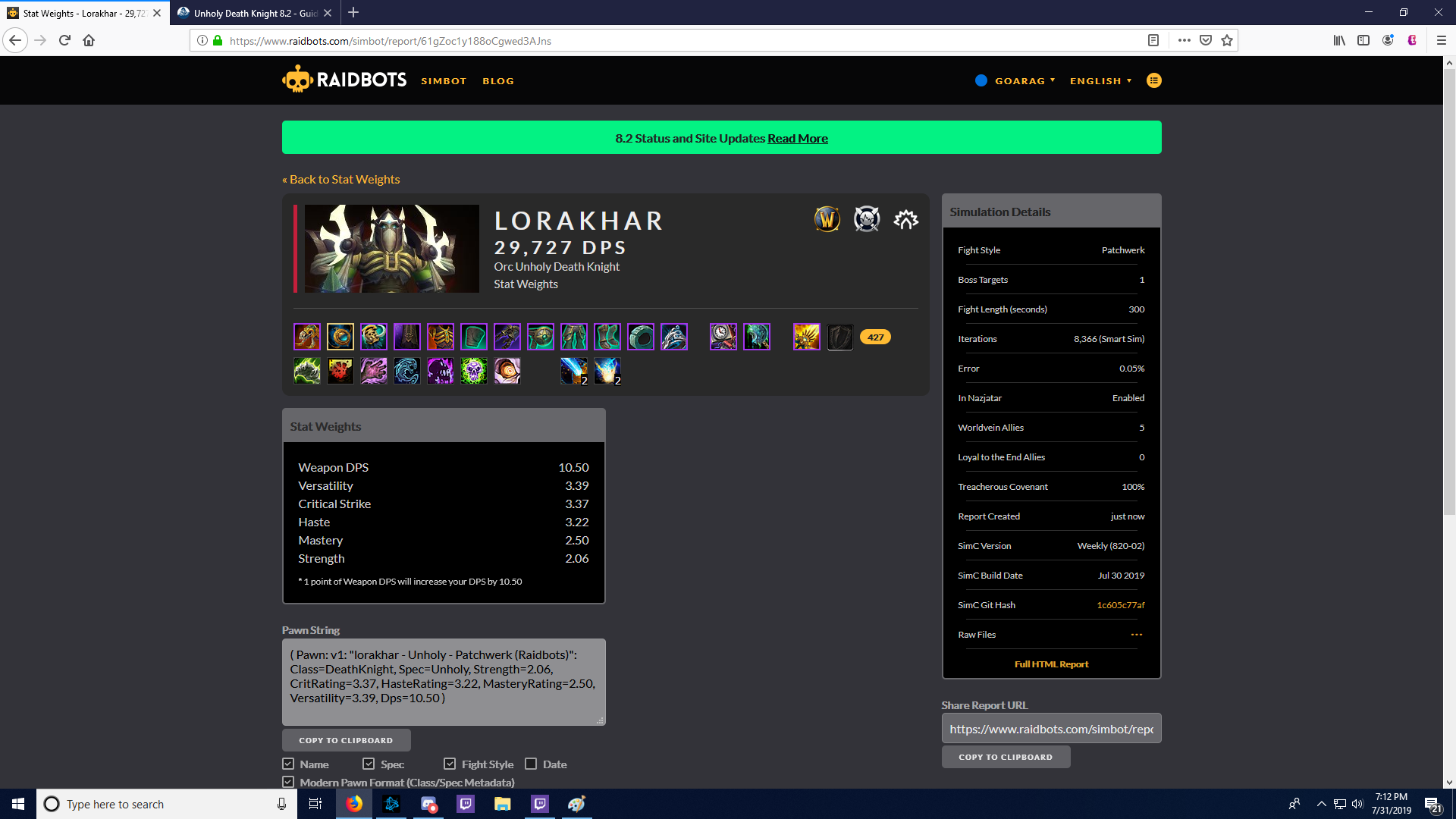Click Back to Stat Weights link
Image resolution: width=1456 pixels, height=819 pixels.
[340, 179]
